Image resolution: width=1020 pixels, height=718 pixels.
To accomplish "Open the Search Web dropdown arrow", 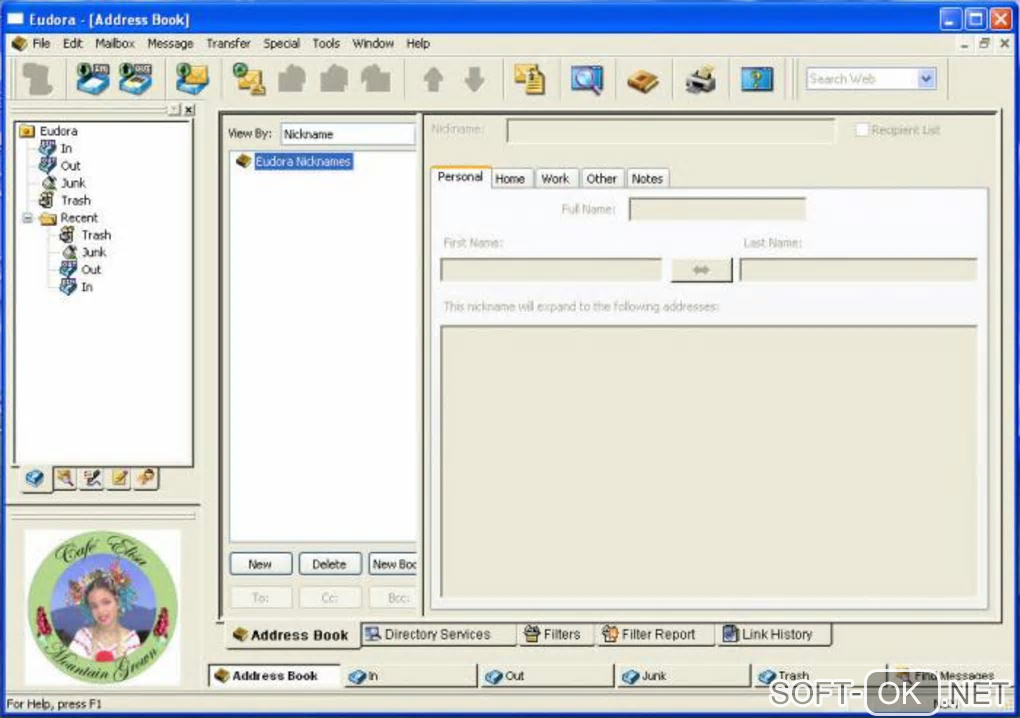I will 926,79.
